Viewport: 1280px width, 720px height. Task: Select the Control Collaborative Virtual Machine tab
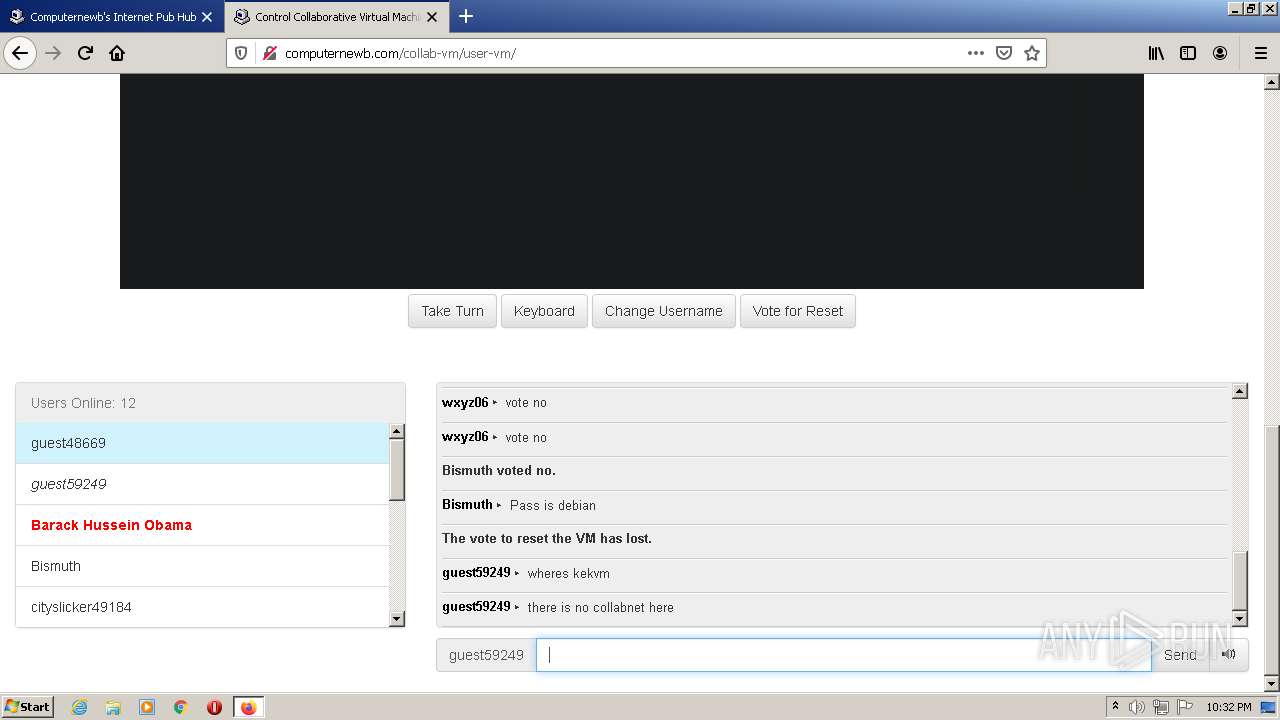coord(337,17)
